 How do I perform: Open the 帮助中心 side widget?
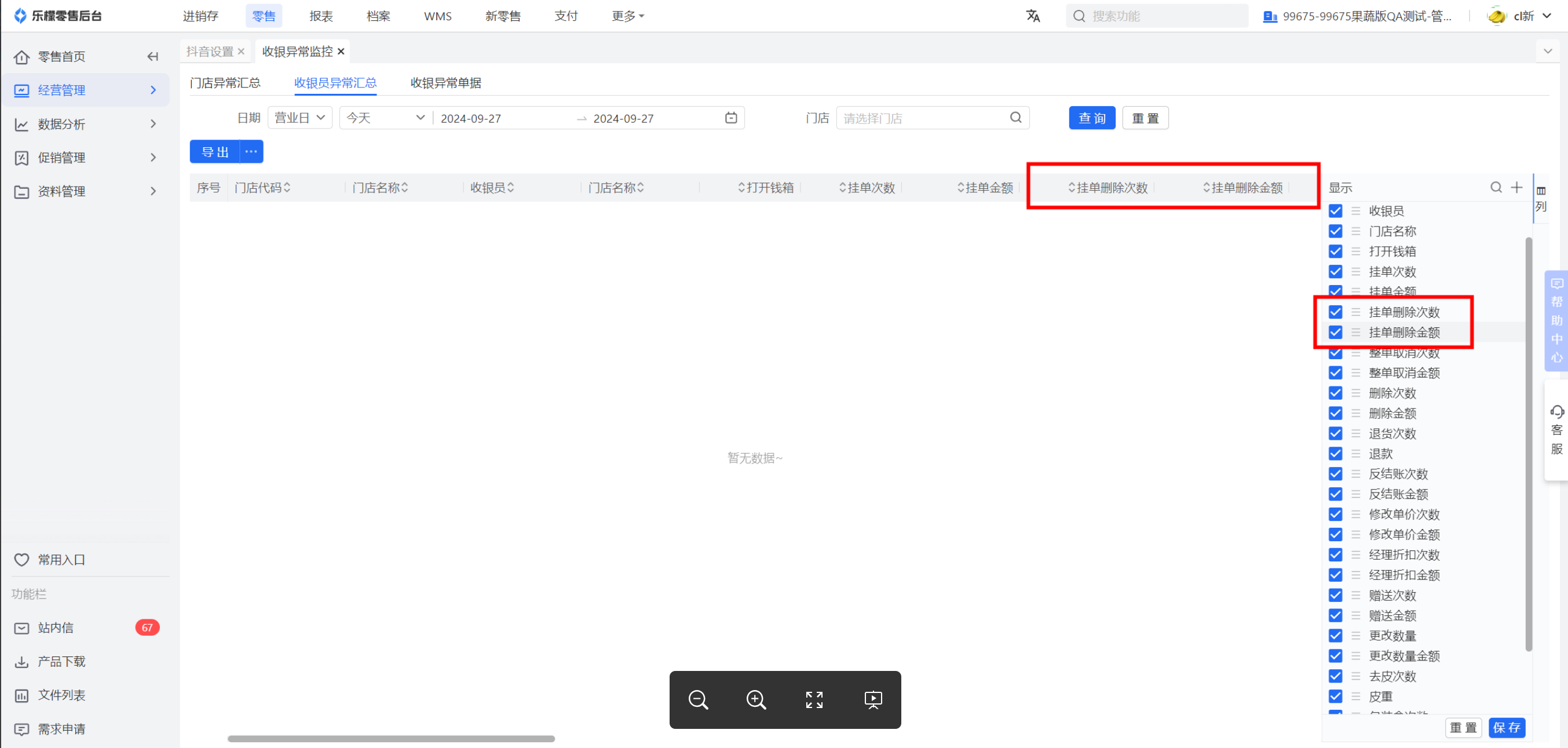1556,321
